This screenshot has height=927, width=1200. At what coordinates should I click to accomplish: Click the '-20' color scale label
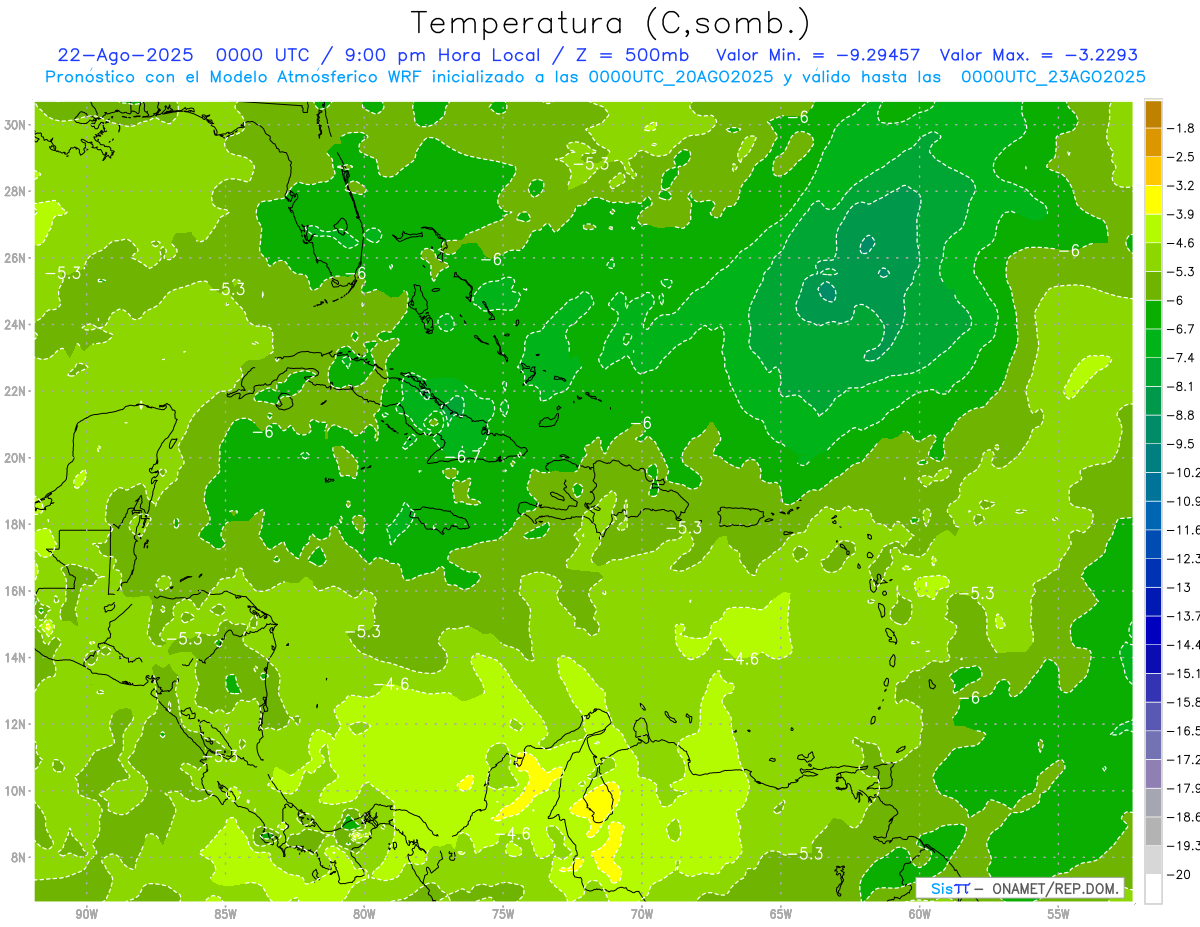pyautogui.click(x=1180, y=873)
